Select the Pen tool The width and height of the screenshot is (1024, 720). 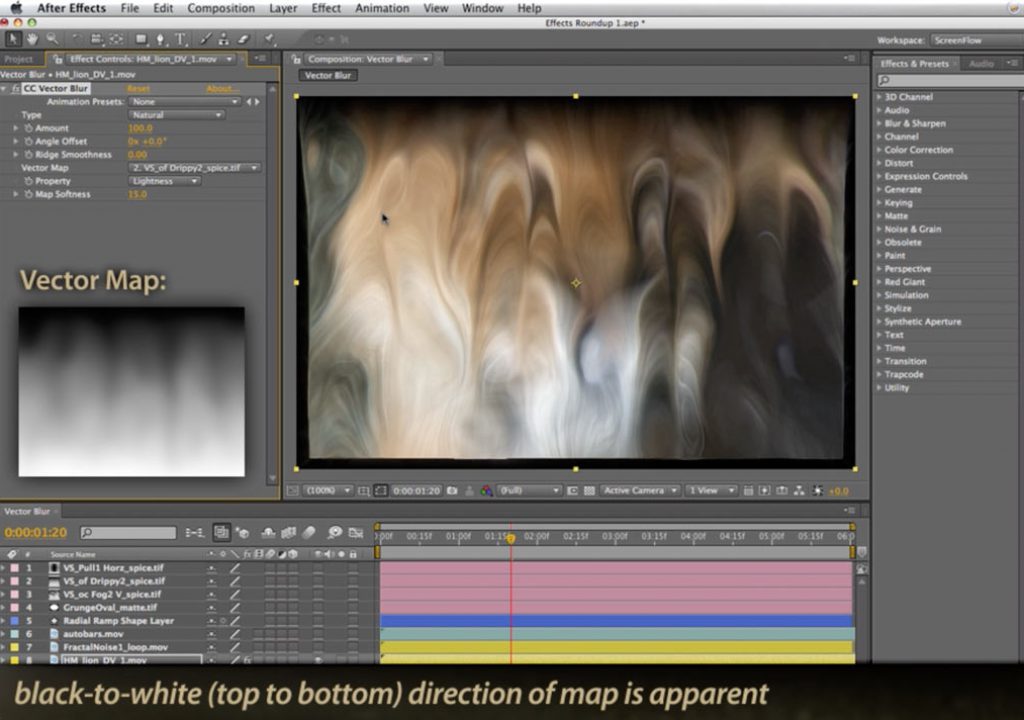pyautogui.click(x=161, y=39)
